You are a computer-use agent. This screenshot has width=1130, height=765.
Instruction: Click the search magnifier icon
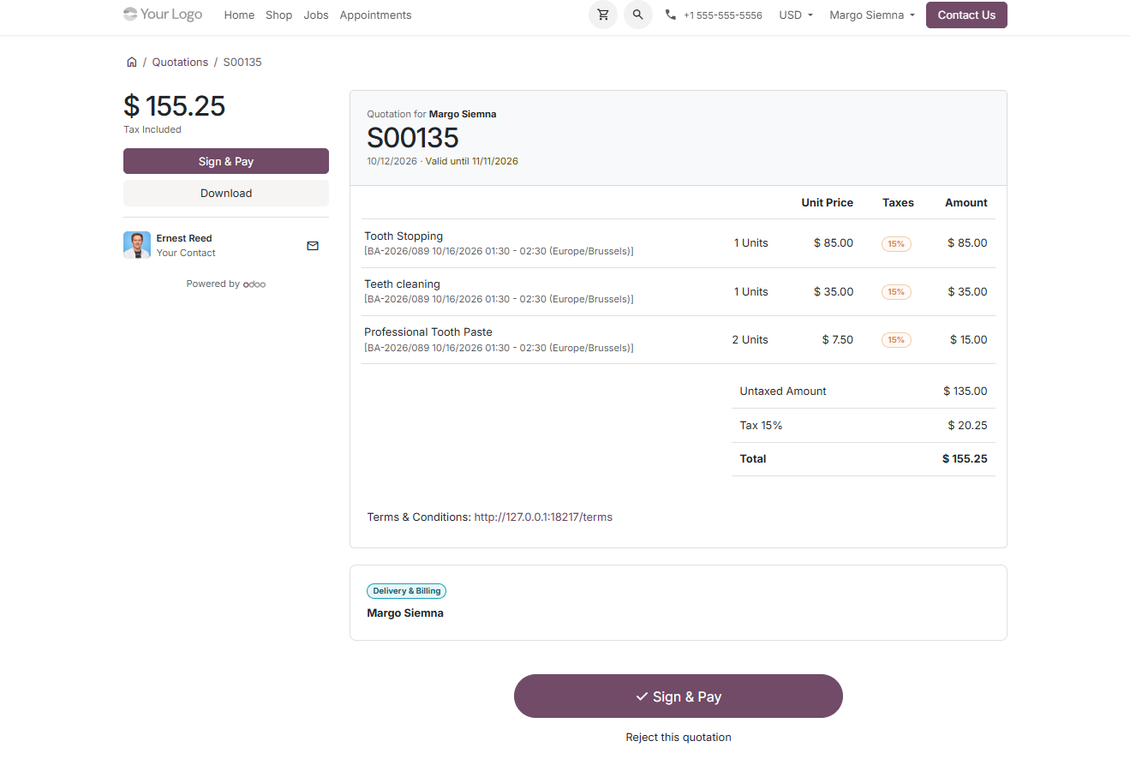tap(638, 14)
